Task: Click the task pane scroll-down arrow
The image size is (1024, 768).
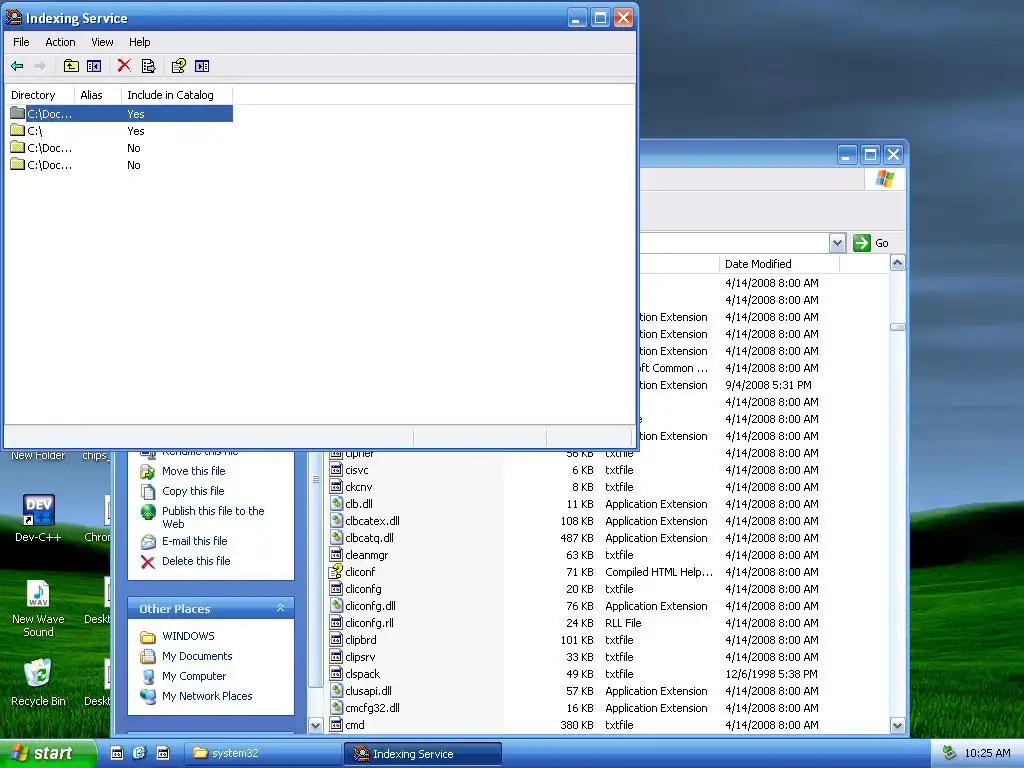Action: (315, 726)
